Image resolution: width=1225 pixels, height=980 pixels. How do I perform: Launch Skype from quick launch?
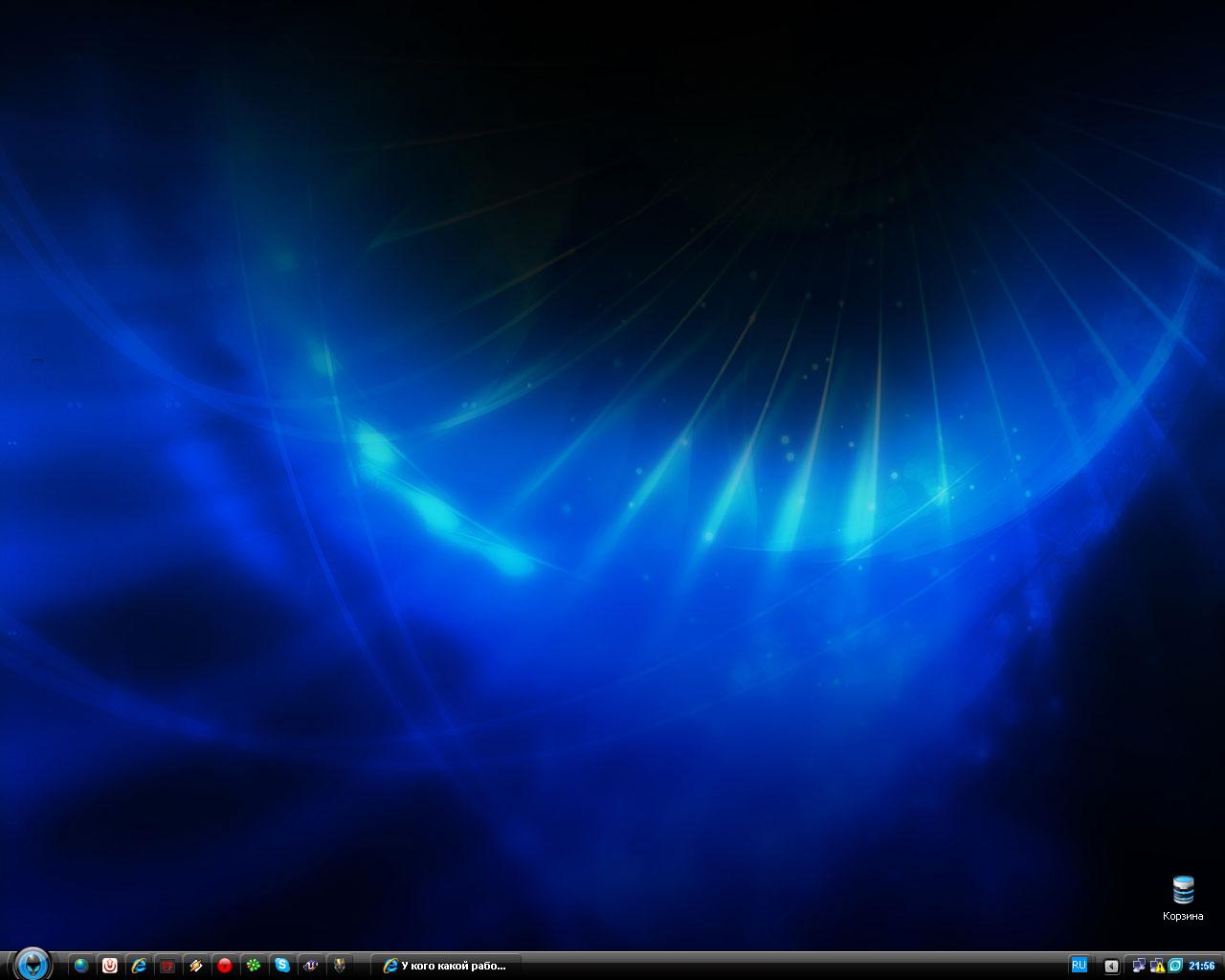[x=282, y=966]
